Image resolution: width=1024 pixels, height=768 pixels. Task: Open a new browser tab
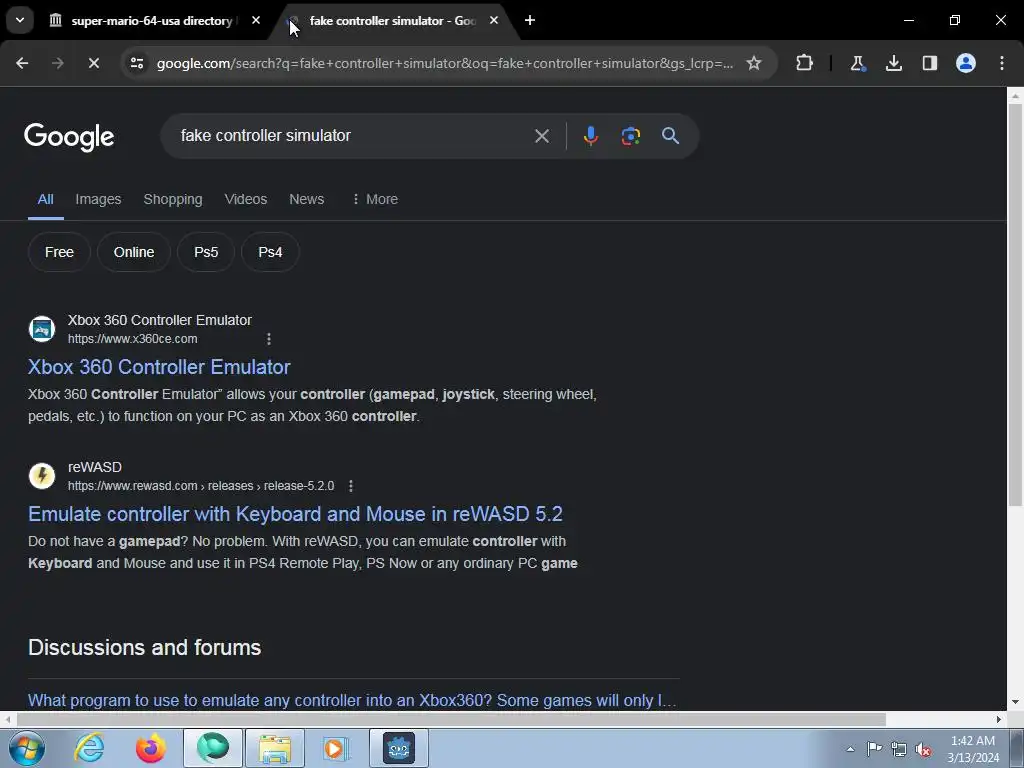[x=530, y=20]
